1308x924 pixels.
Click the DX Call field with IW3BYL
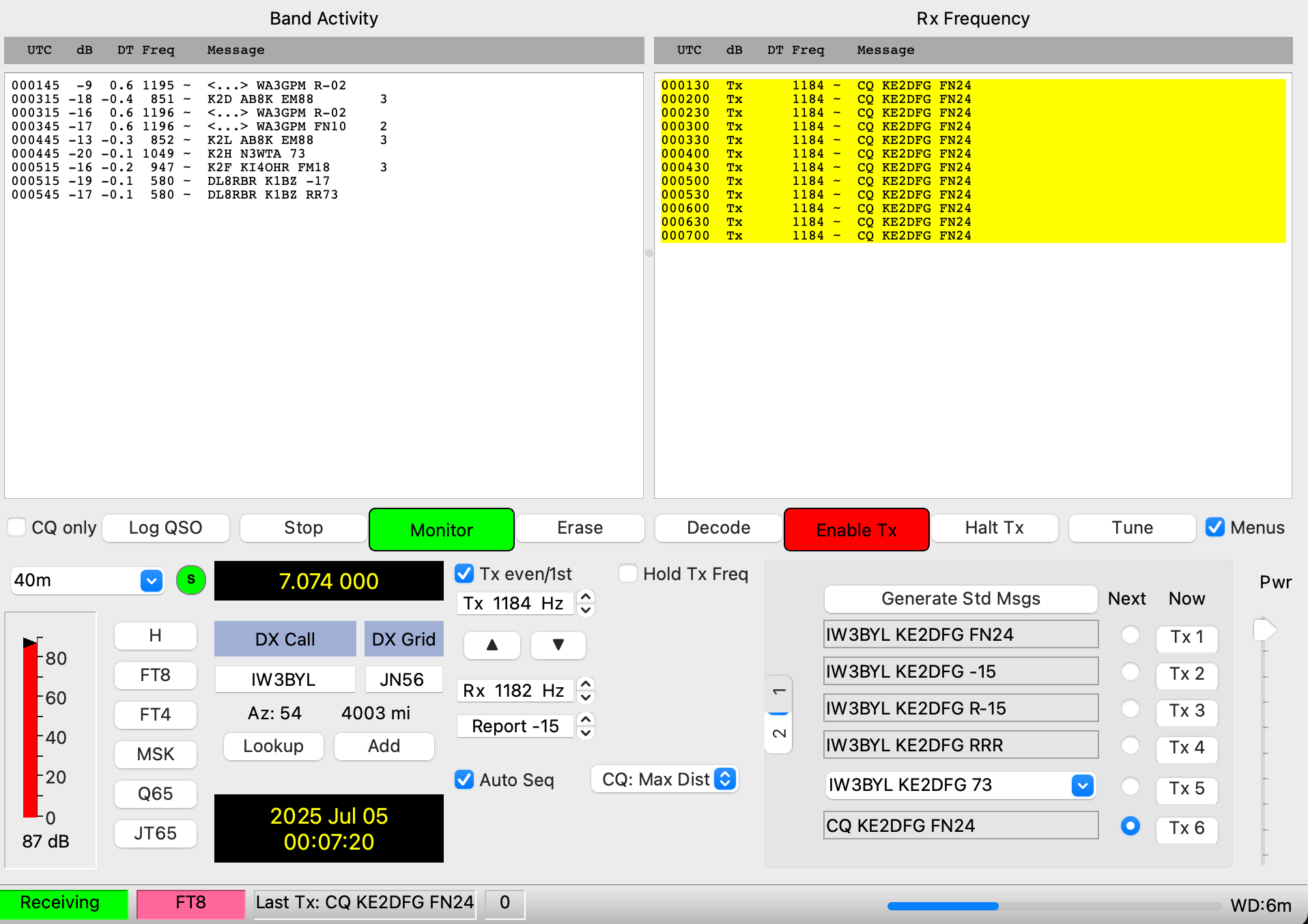(x=285, y=679)
